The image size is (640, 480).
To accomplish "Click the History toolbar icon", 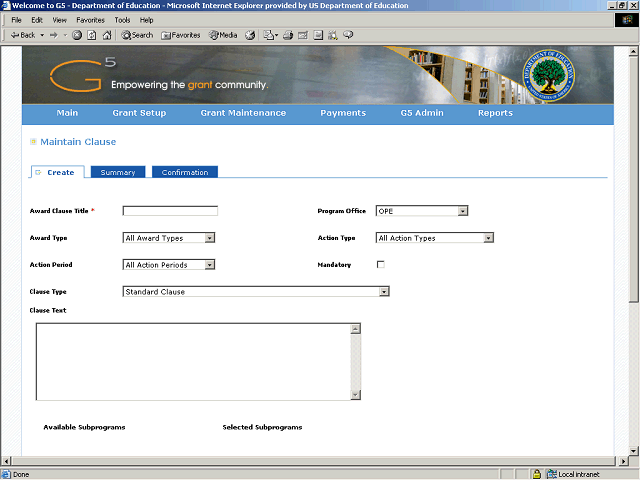I will [250, 35].
